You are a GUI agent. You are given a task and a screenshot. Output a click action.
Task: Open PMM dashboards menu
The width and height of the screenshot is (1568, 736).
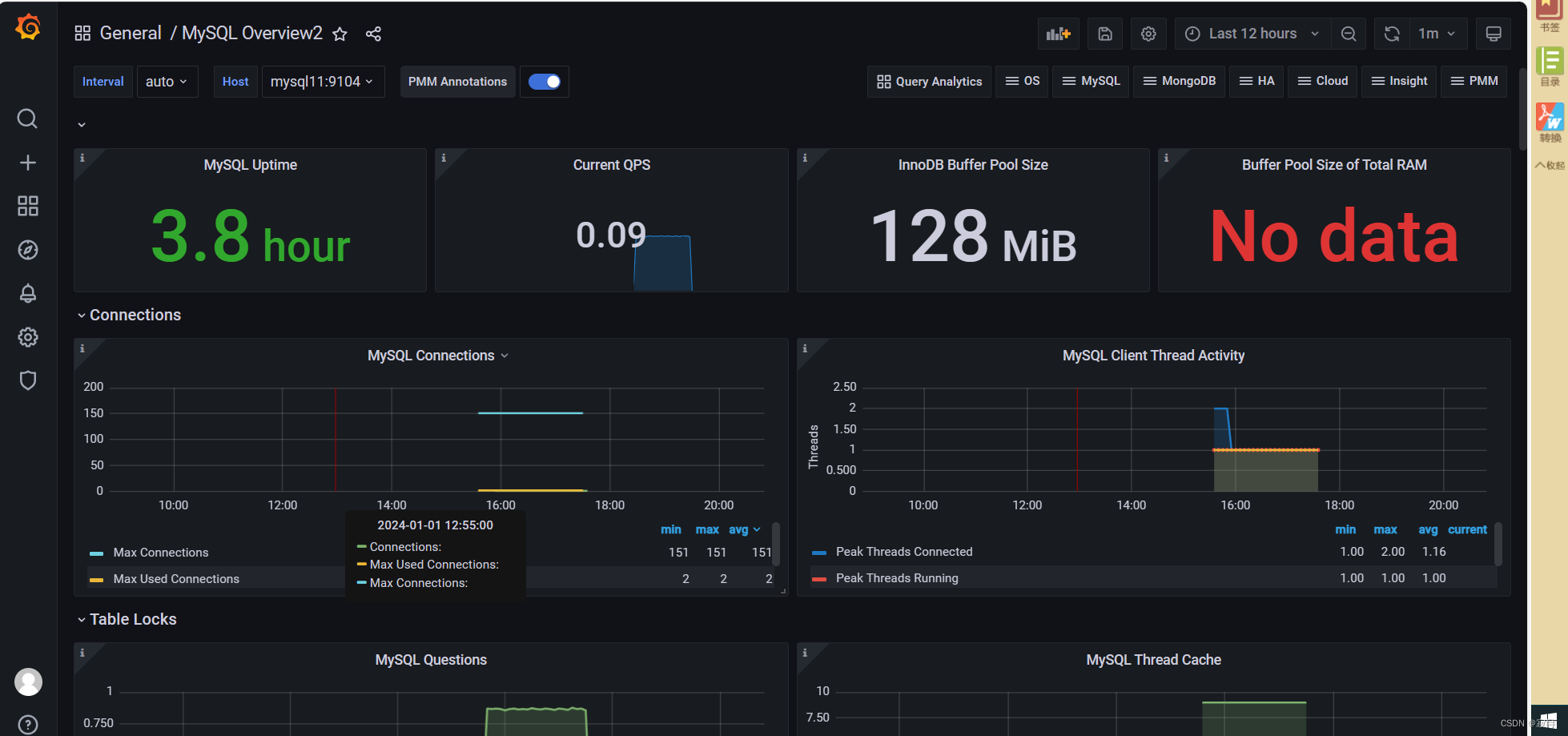click(x=1474, y=82)
